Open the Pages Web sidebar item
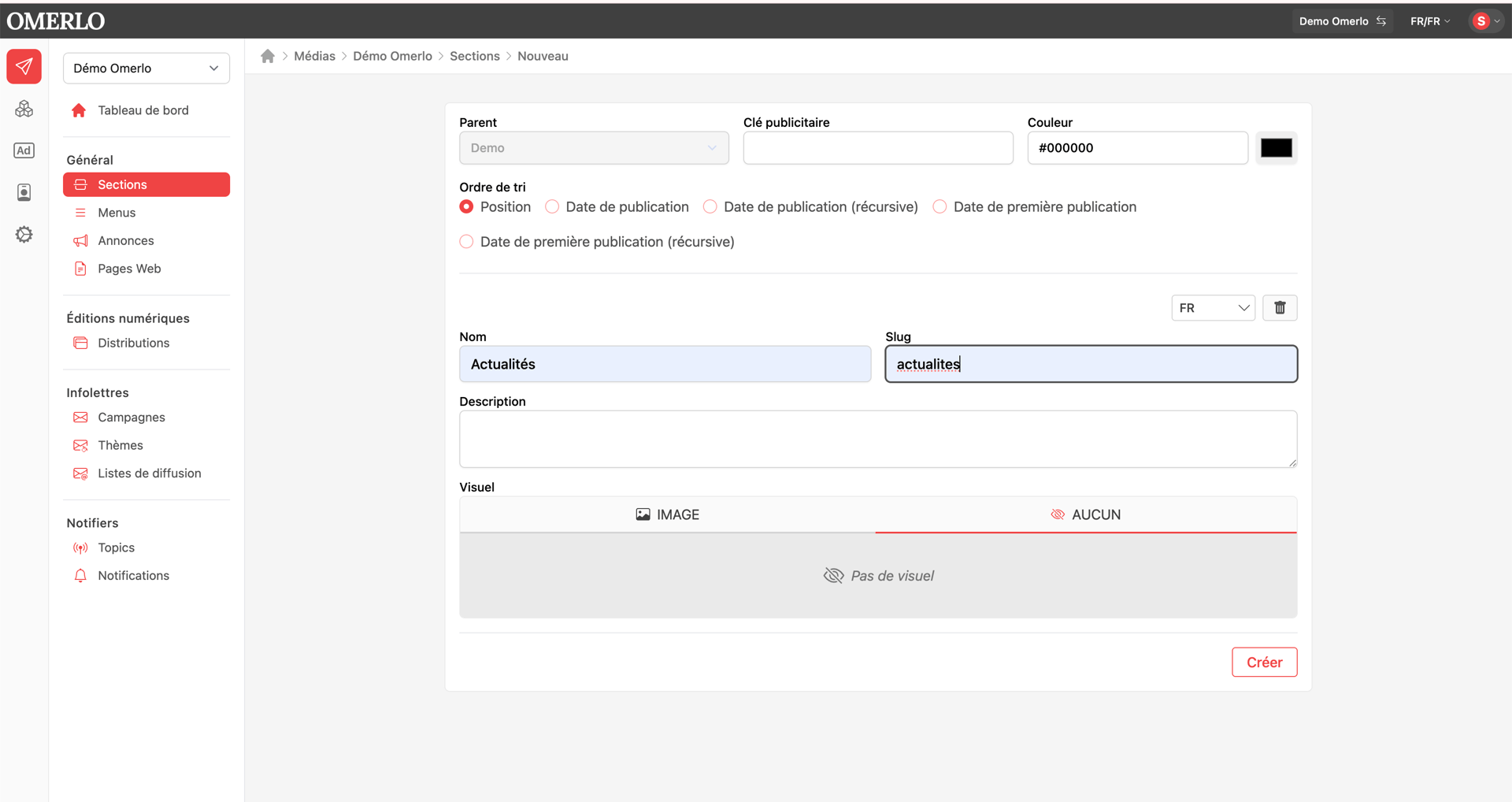This screenshot has height=802, width=1512. click(x=146, y=269)
